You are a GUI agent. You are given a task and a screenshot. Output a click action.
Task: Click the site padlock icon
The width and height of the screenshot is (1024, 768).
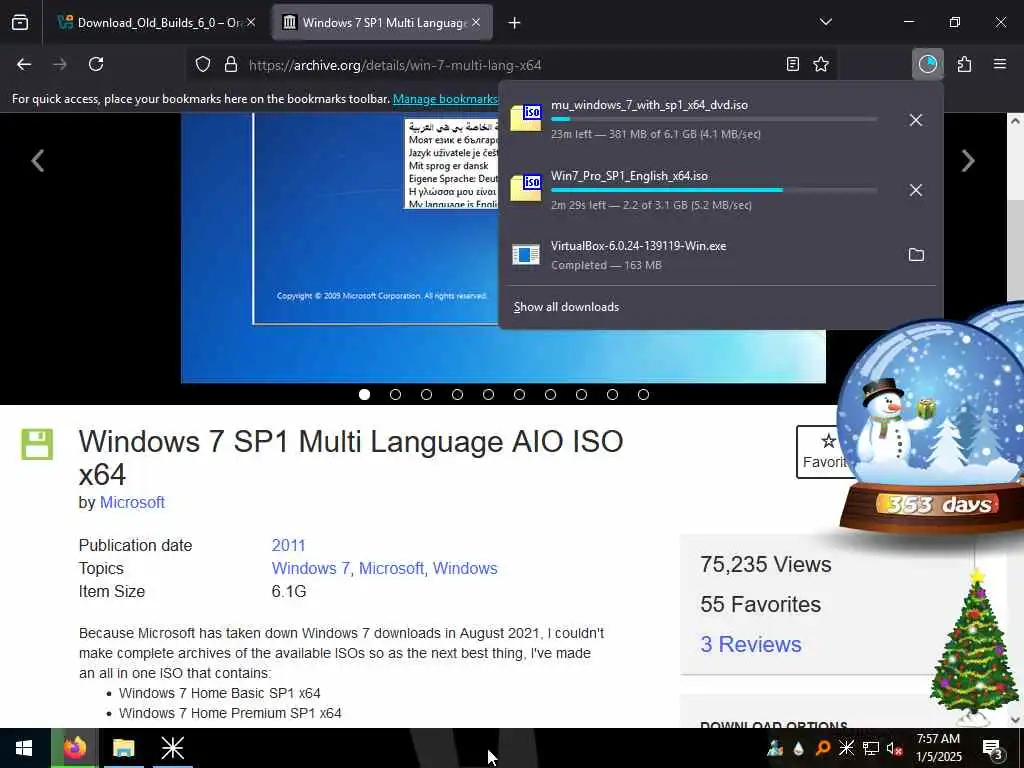pyautogui.click(x=231, y=65)
